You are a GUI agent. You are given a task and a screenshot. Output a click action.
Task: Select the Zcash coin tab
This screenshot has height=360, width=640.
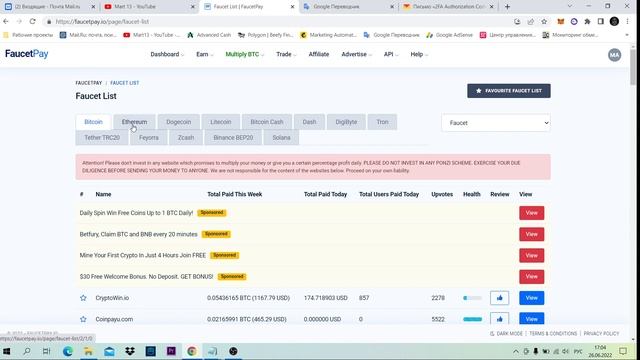(x=186, y=138)
